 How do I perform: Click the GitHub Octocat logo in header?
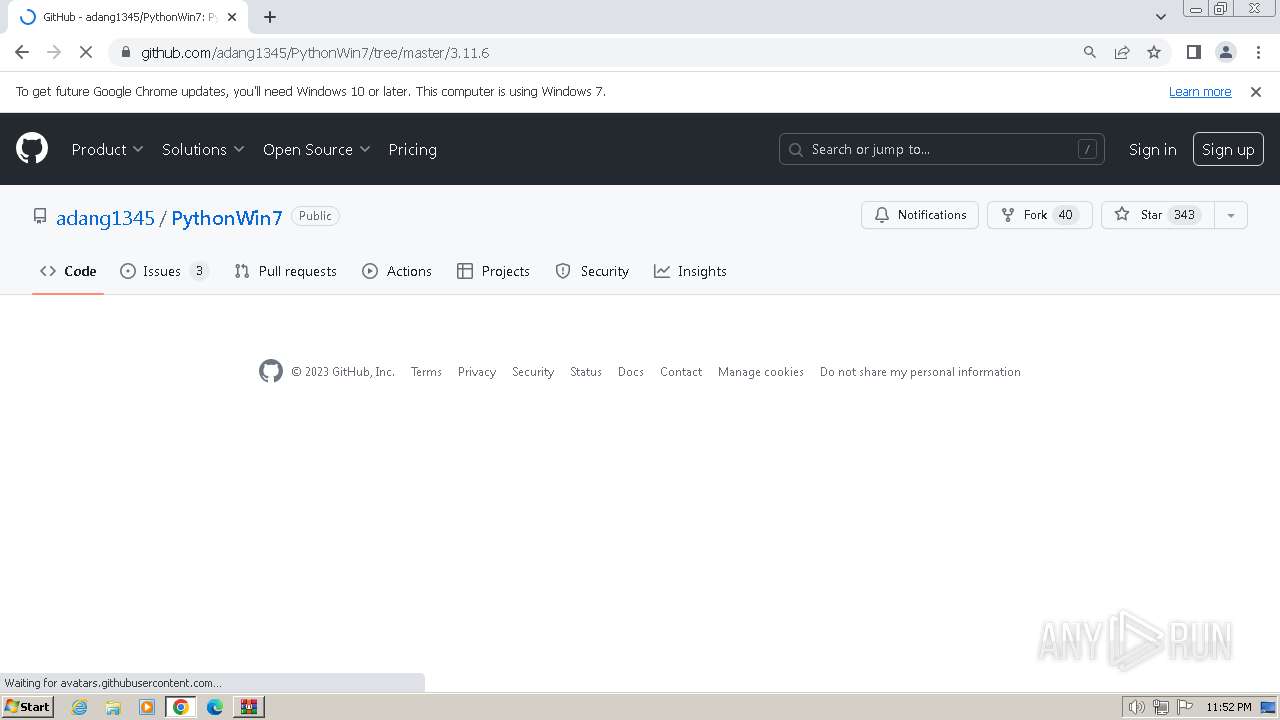click(32, 149)
